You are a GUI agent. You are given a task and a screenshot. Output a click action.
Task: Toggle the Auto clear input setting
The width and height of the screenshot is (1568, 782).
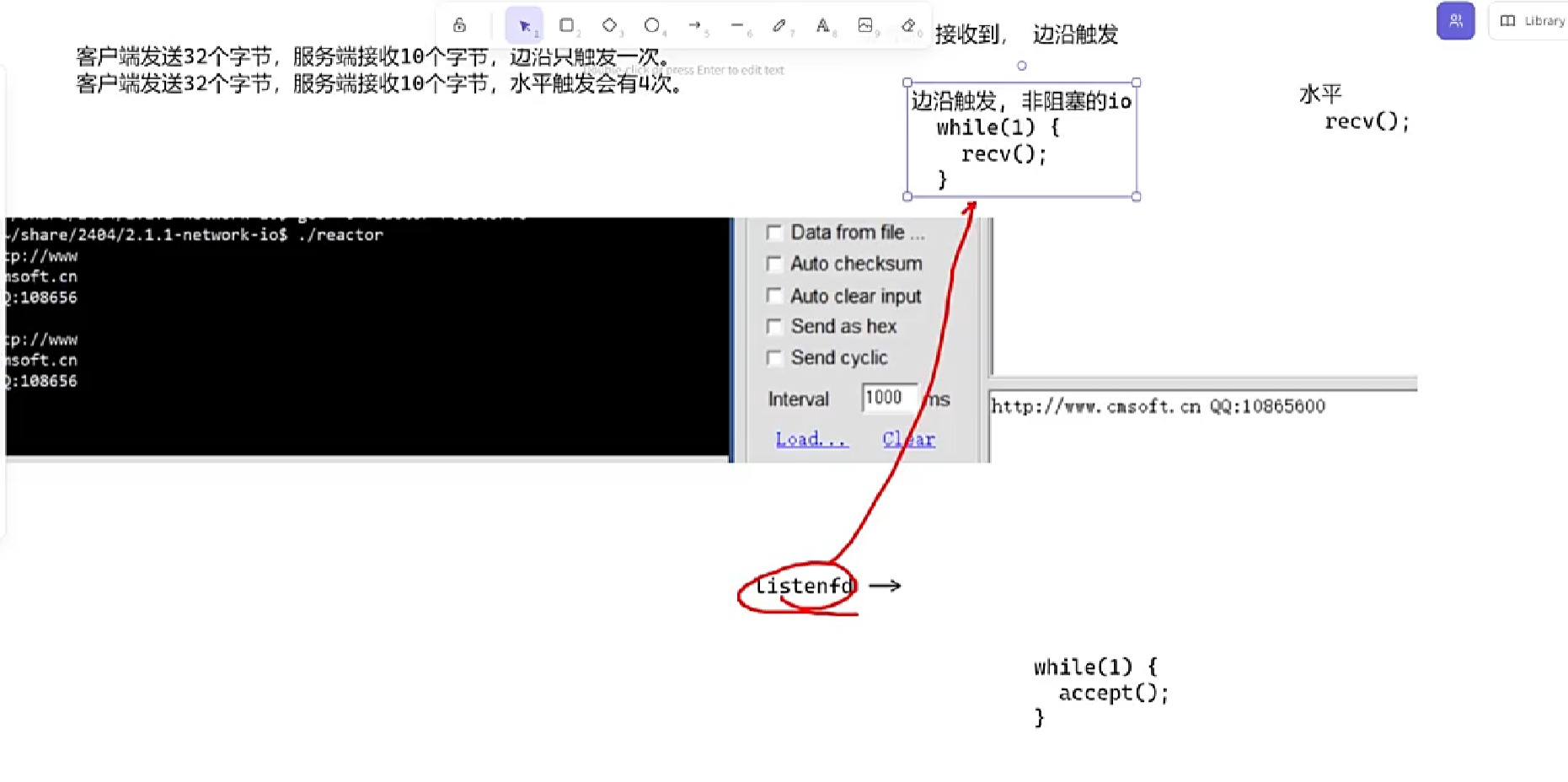(x=774, y=295)
